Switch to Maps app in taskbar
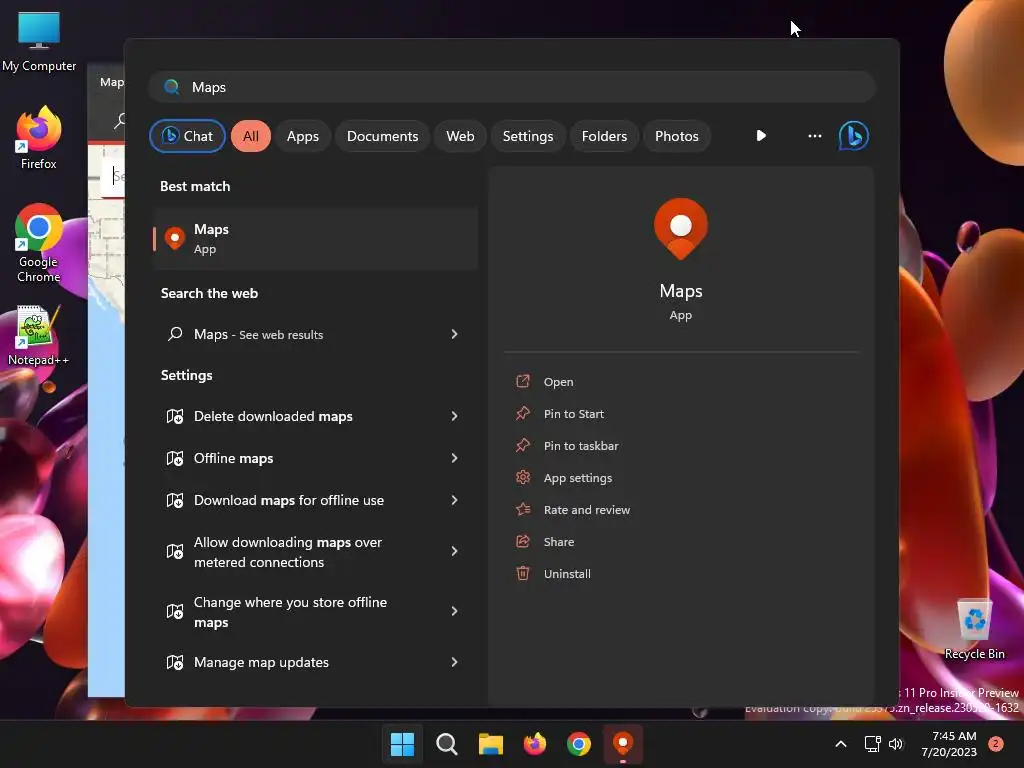This screenshot has height=768, width=1024. tap(622, 744)
